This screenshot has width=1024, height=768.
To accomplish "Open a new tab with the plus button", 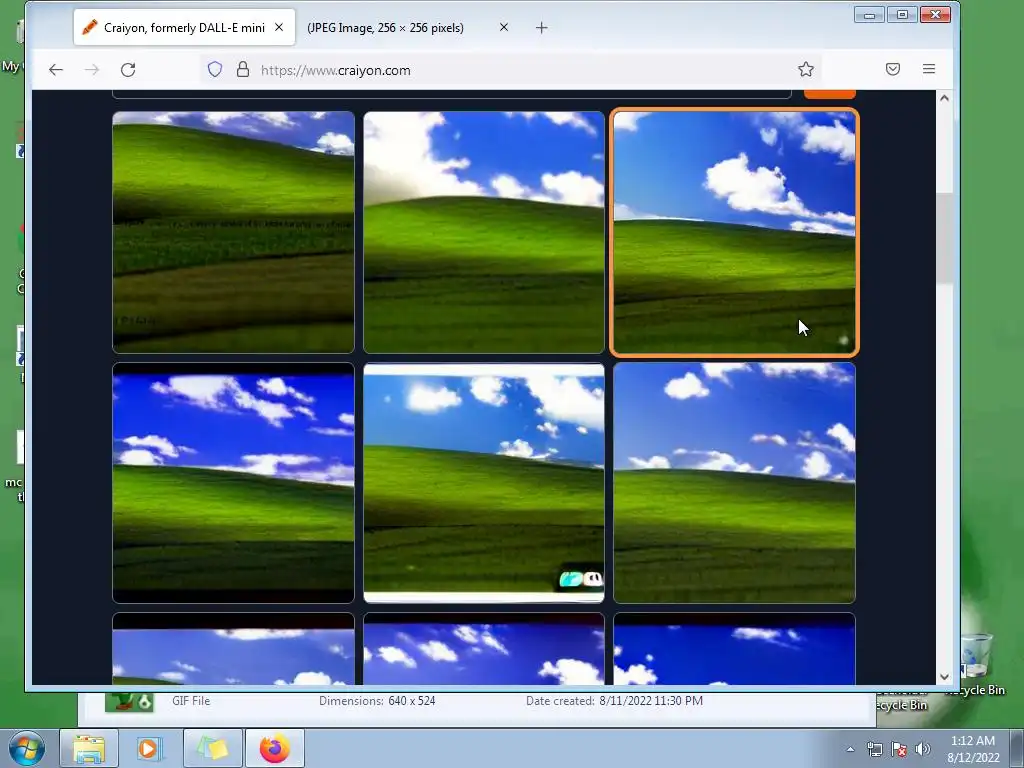I will [x=541, y=27].
